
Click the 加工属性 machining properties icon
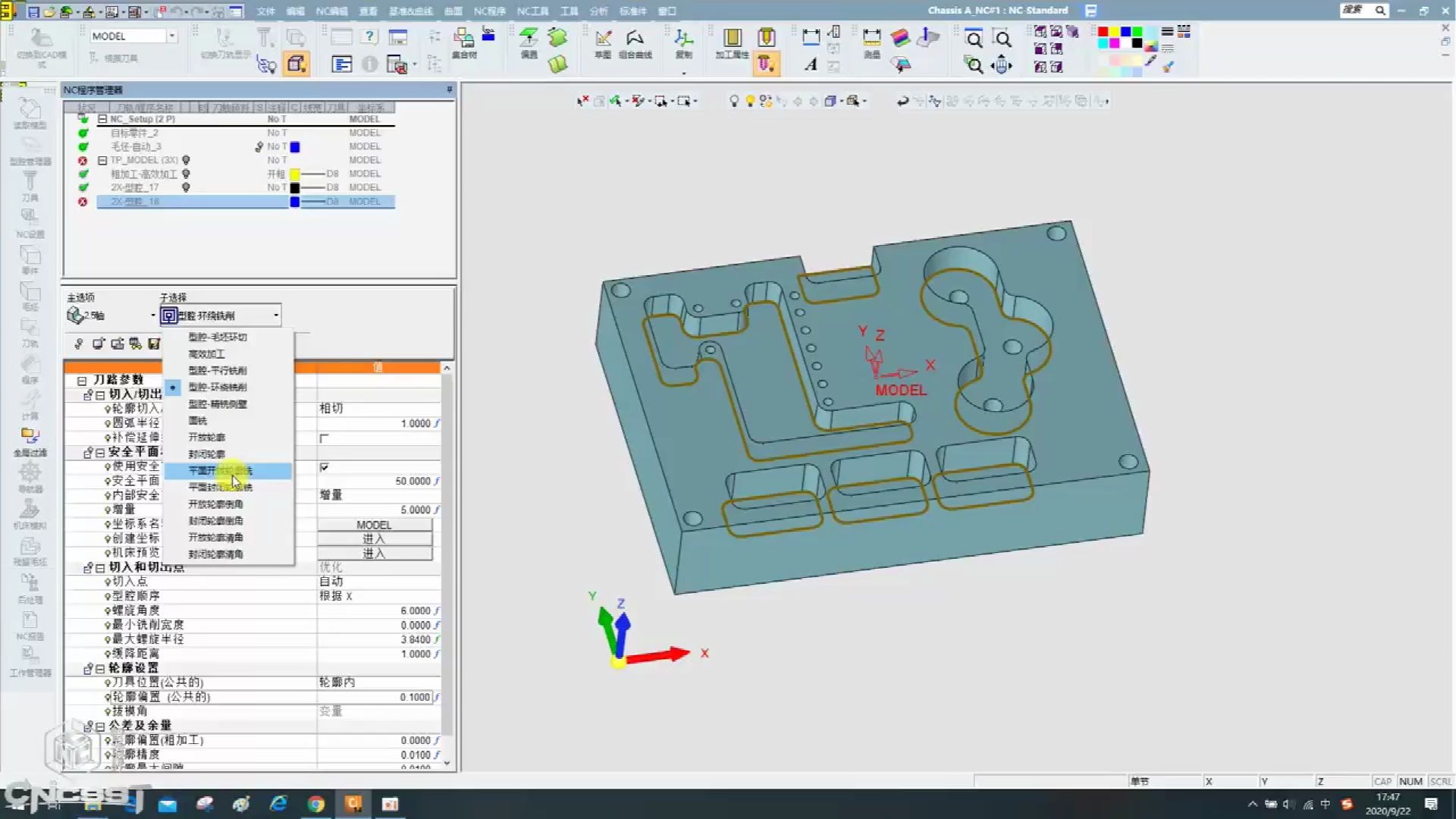coord(732,39)
